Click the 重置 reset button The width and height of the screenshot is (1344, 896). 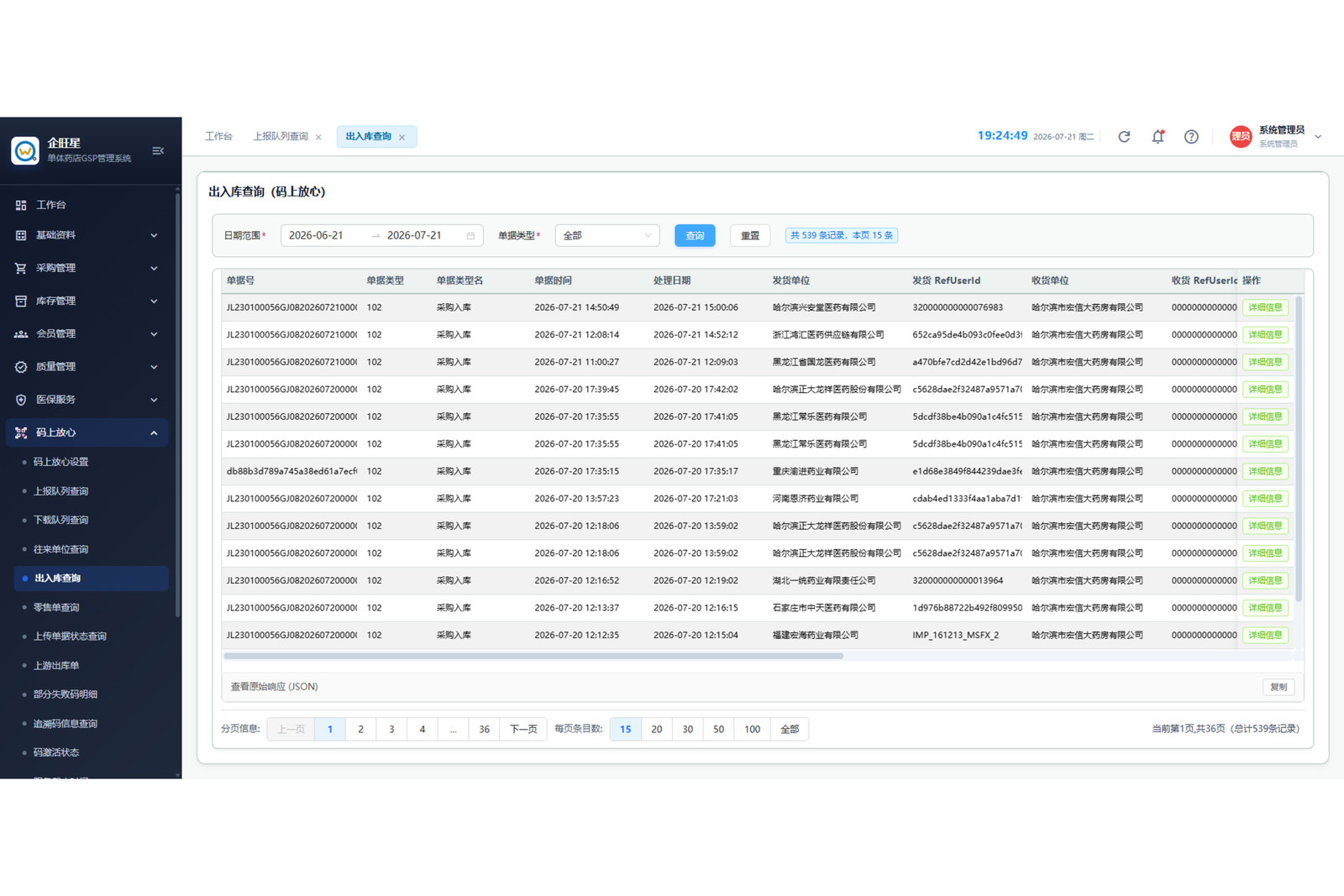click(x=750, y=236)
